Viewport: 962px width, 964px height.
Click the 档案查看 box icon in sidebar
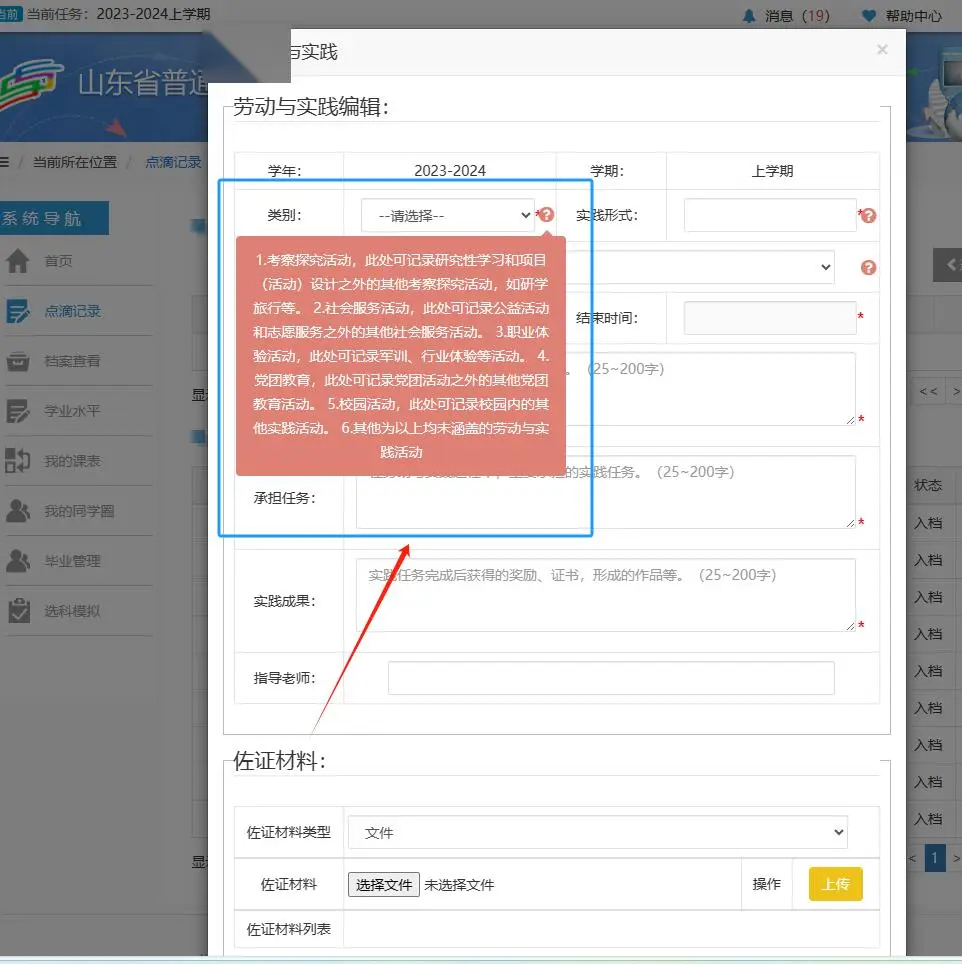pos(18,361)
